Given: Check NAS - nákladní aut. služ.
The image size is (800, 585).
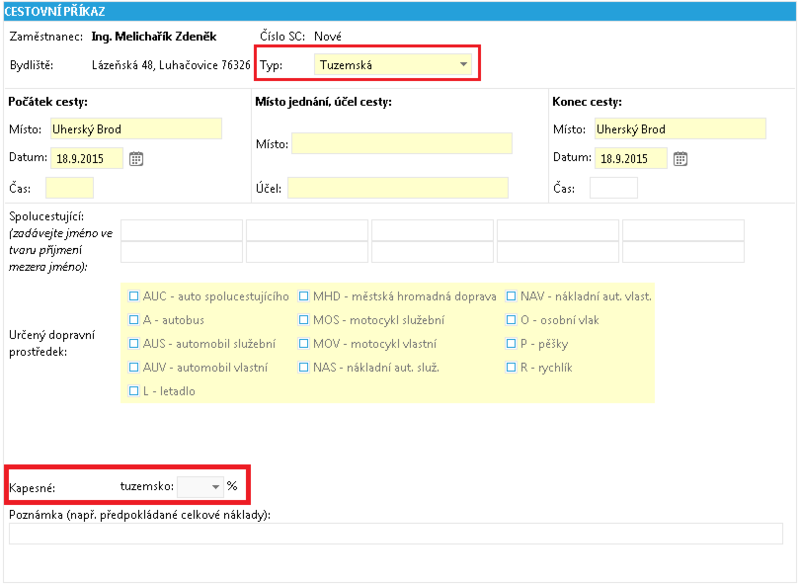Looking at the screenshot, I should pyautogui.click(x=304, y=367).
